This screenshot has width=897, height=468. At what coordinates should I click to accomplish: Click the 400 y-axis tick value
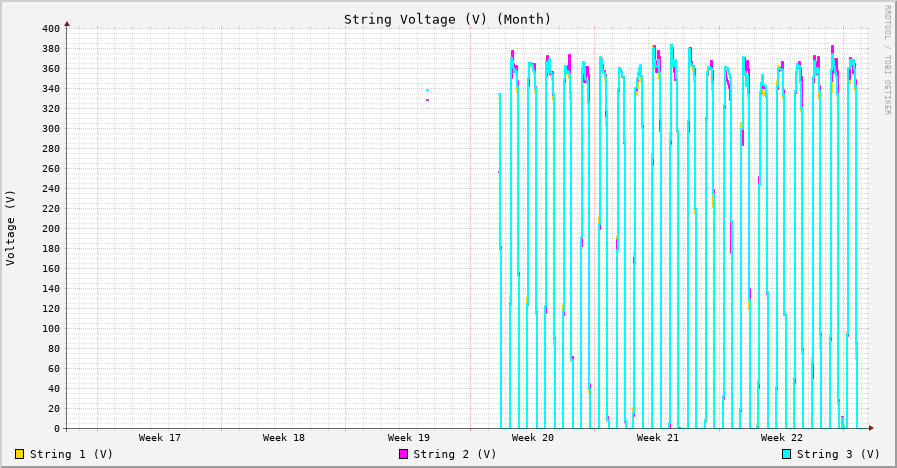click(50, 29)
